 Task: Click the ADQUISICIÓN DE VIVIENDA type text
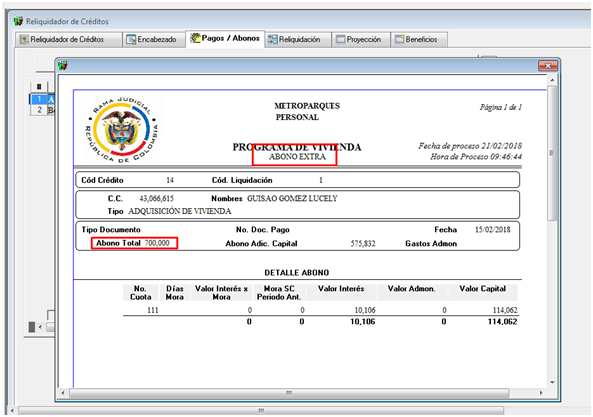[x=180, y=211]
